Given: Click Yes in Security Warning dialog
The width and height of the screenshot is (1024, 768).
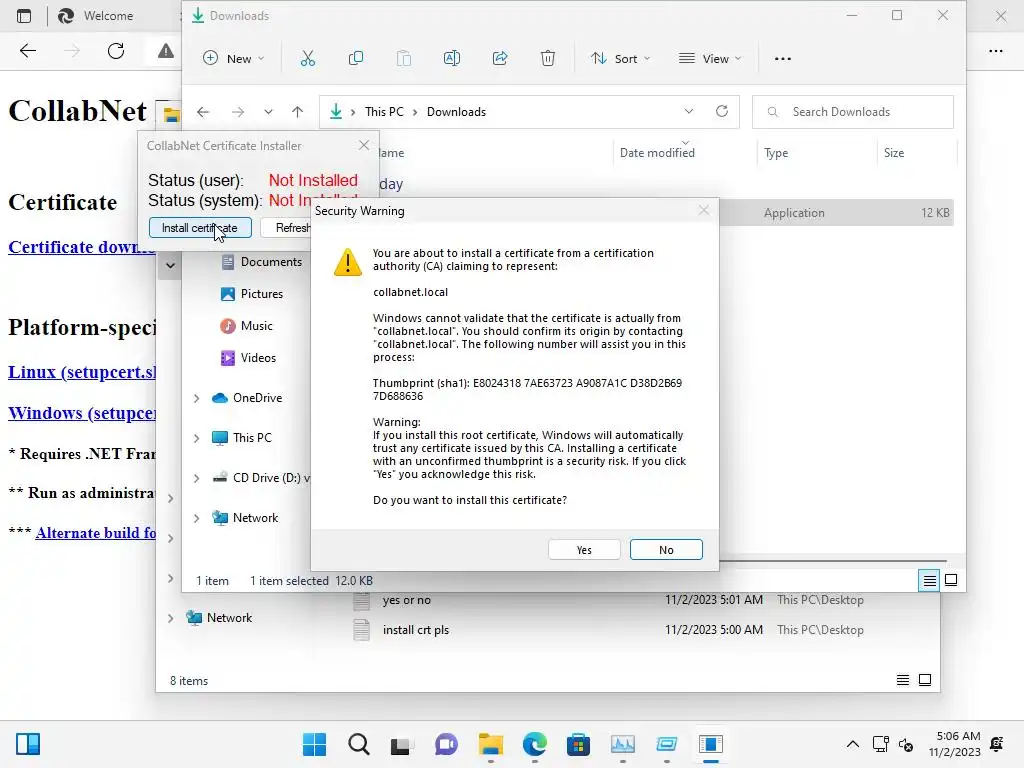Looking at the screenshot, I should pos(584,550).
